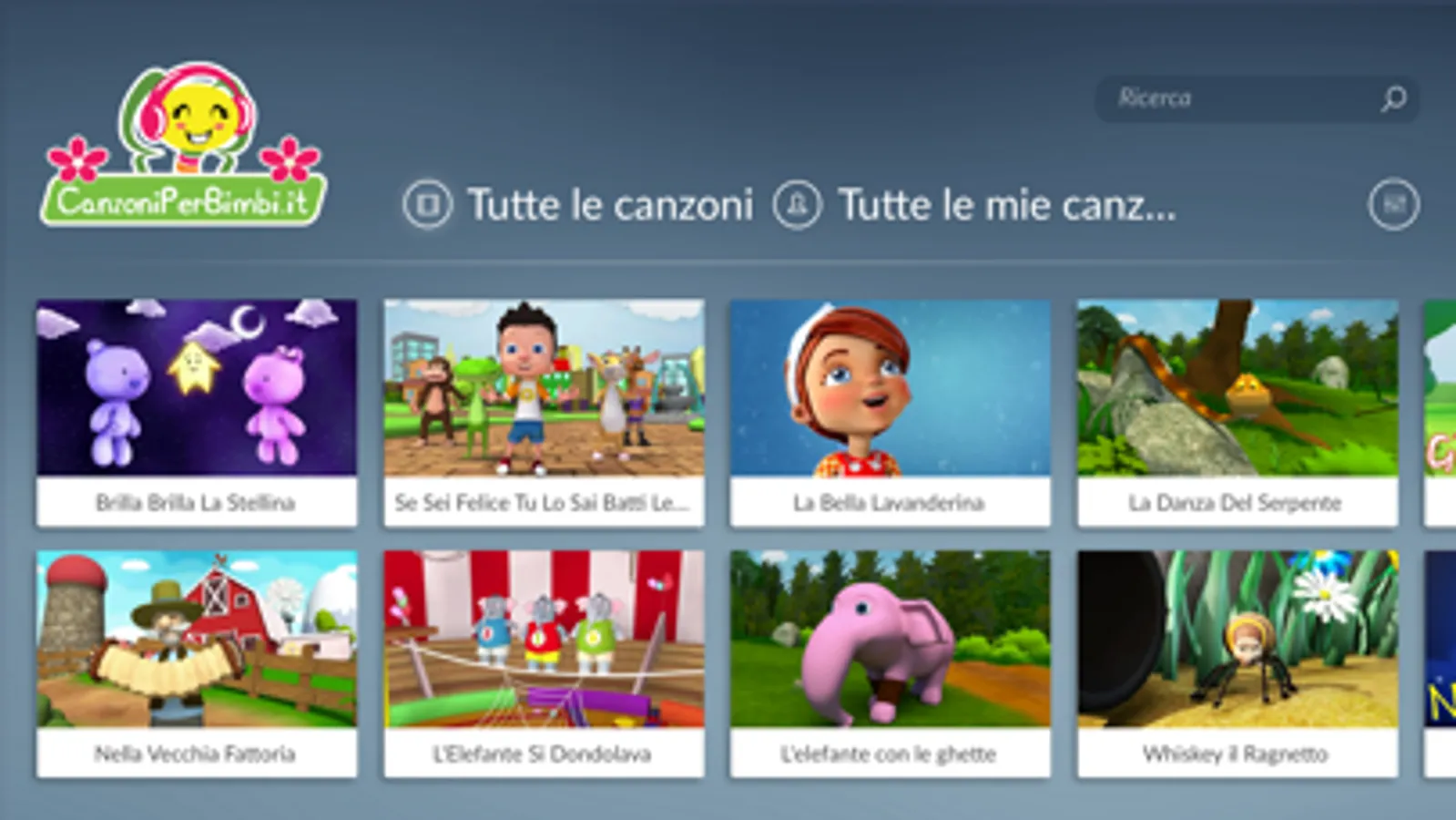Viewport: 1456px width, 820px height.
Task: Click Nella Vecchia Fattoria title label
Action: [x=195, y=753]
